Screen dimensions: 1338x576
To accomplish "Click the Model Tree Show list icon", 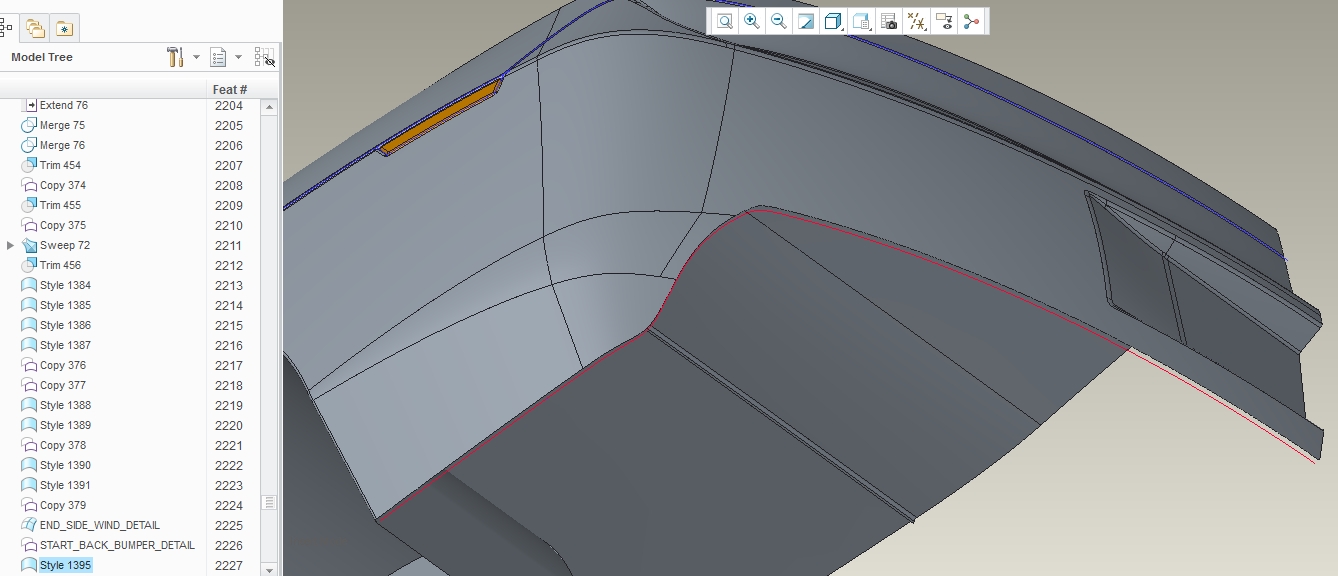I will (219, 57).
